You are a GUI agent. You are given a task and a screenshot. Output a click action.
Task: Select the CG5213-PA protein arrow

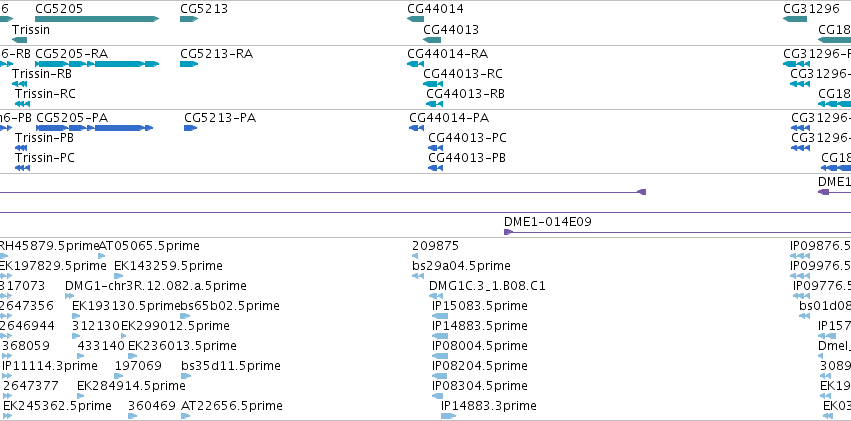click(190, 128)
